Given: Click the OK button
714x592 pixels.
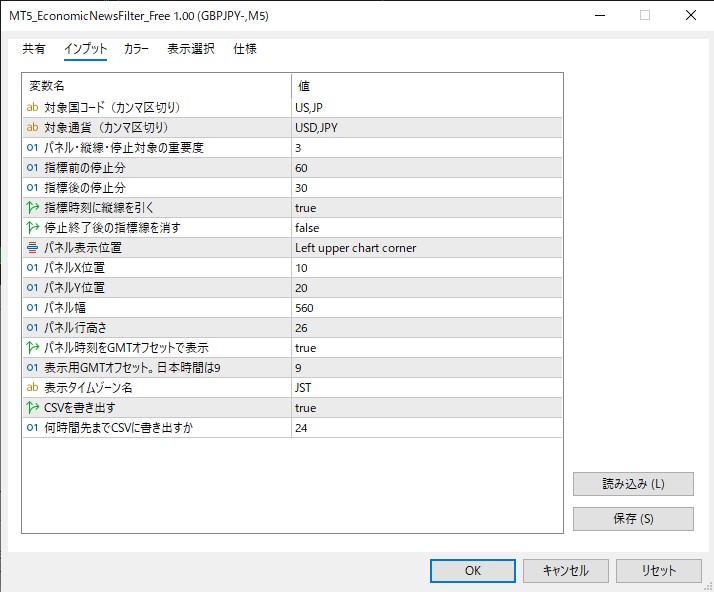Looking at the screenshot, I should 473,571.
